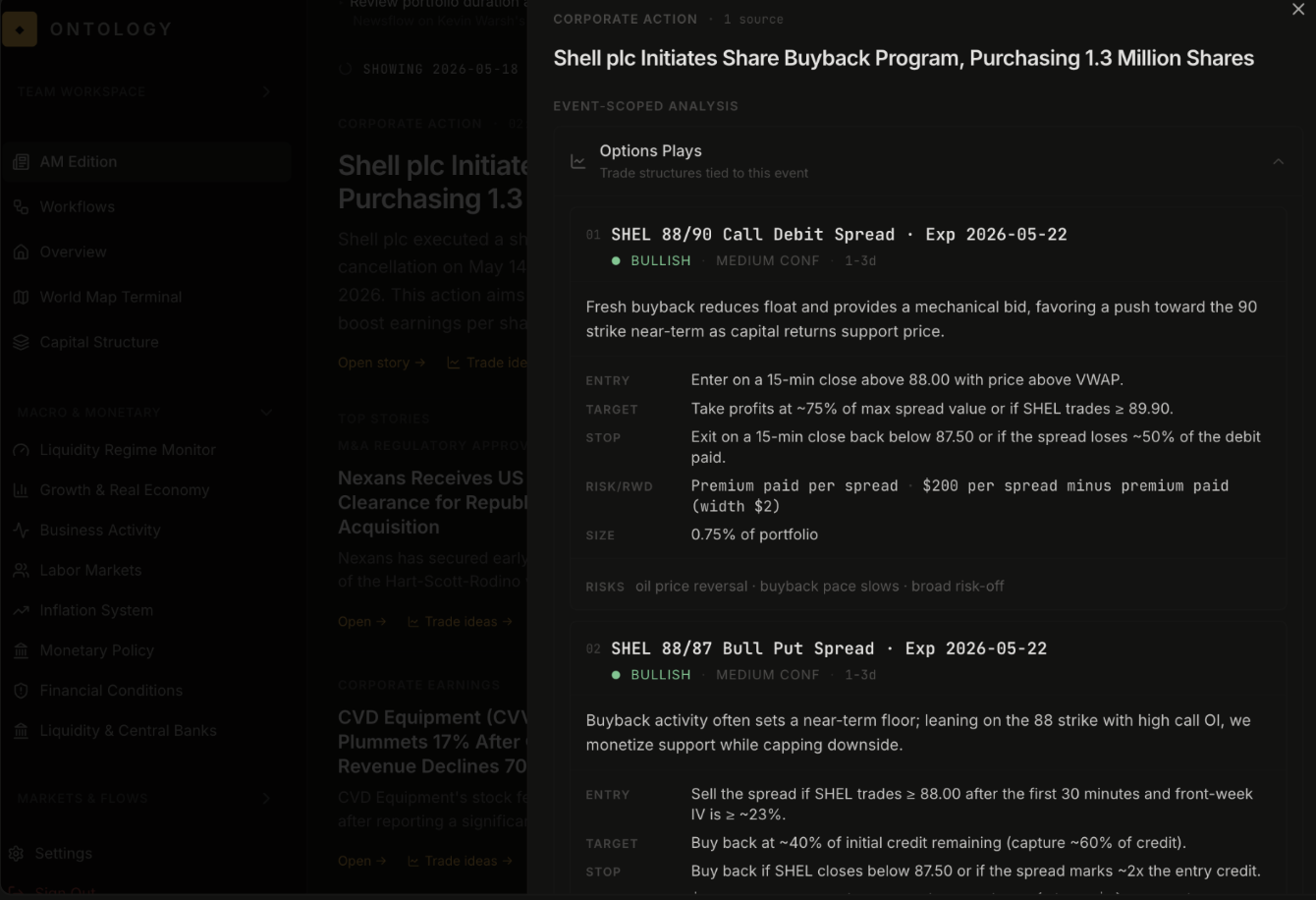
Task: Select the SHEL 88/90 Call Debit Spread card
Action: tap(927, 408)
